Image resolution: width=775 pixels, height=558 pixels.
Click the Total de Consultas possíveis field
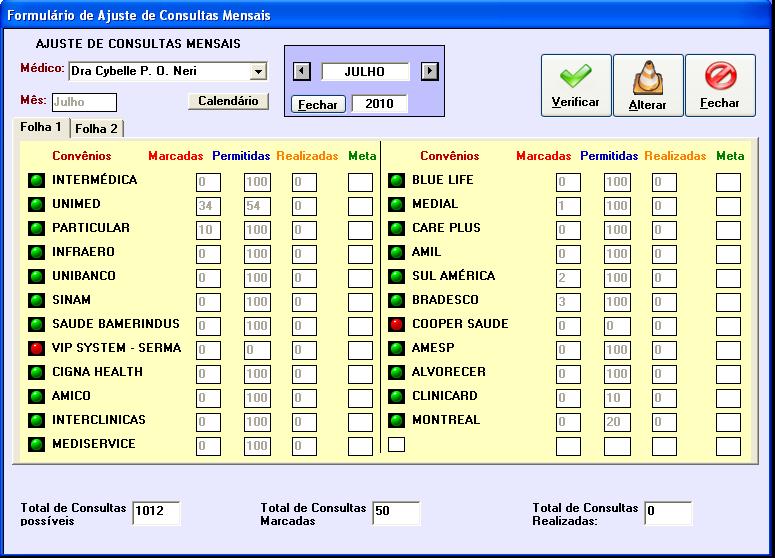point(156,513)
